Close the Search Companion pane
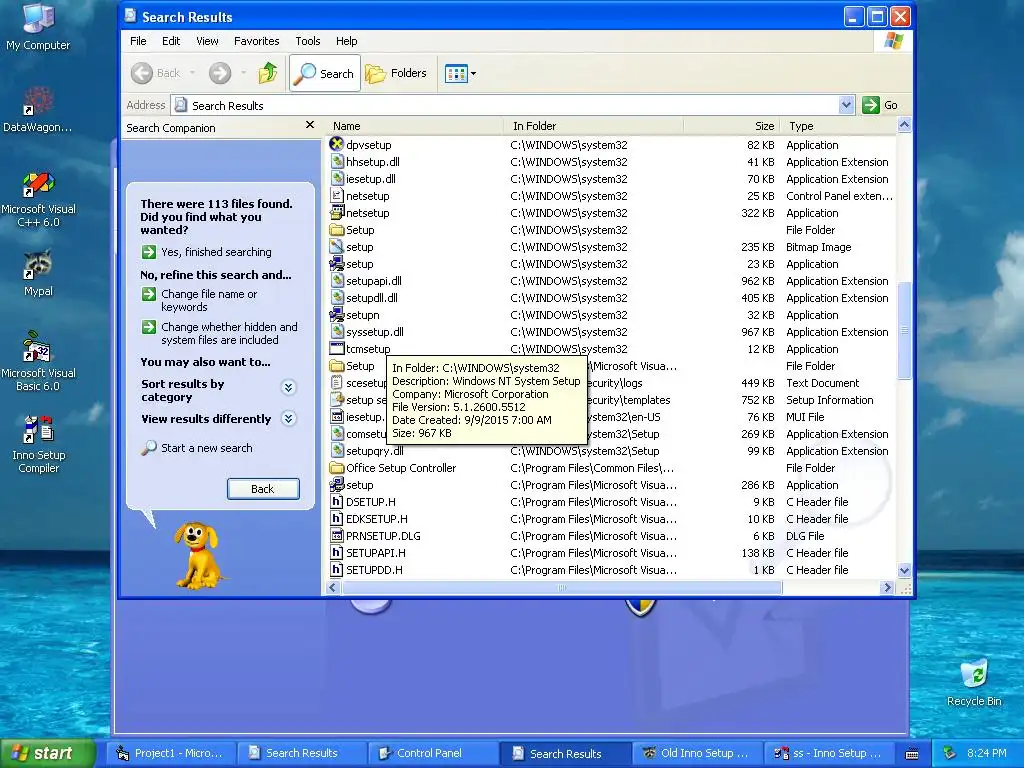 (x=310, y=125)
